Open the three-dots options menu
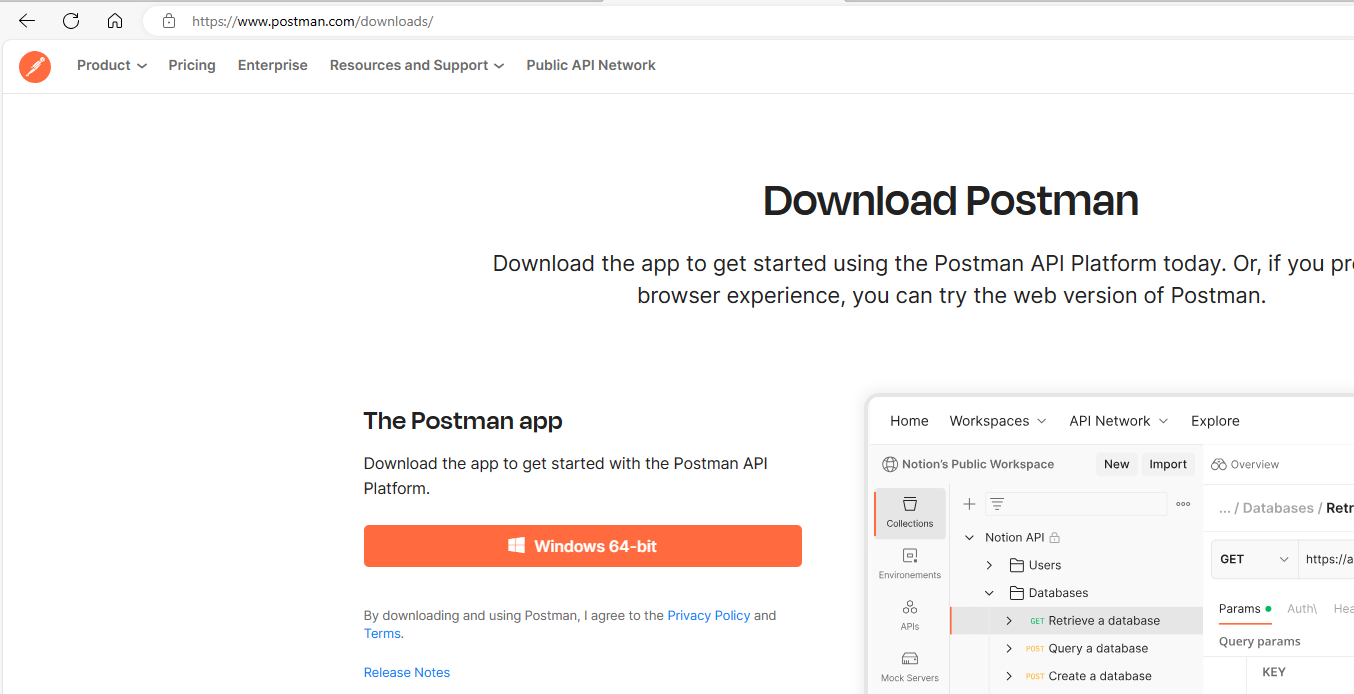The height and width of the screenshot is (694, 1354). [1183, 504]
